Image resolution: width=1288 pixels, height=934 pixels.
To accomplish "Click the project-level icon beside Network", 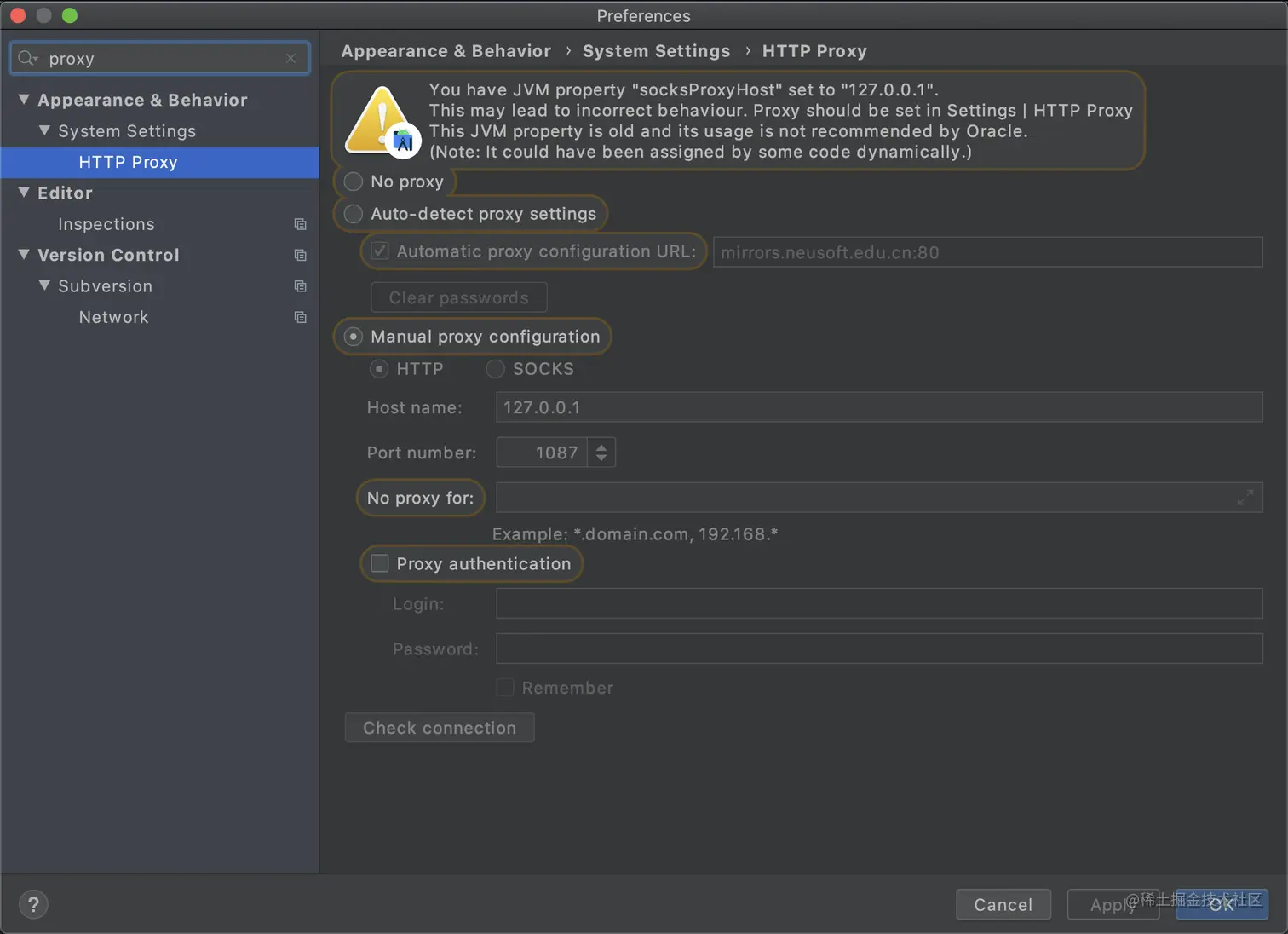I will point(300,317).
